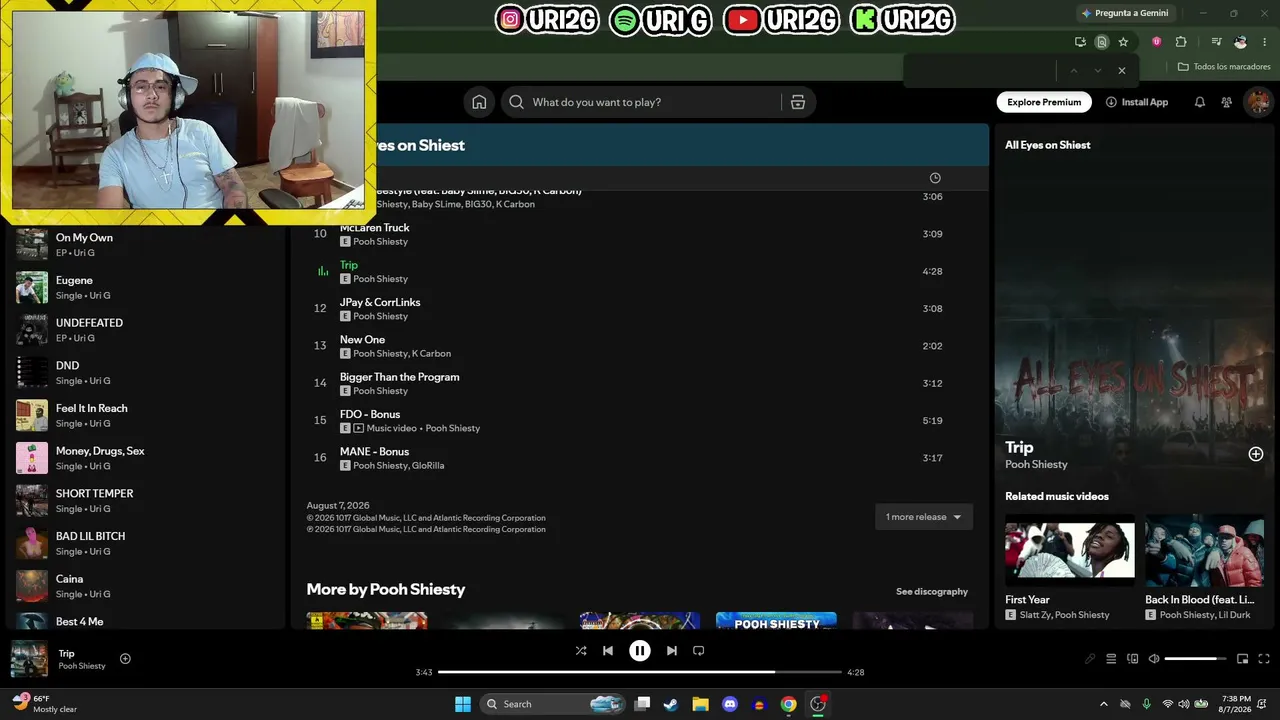This screenshot has height=720, width=1280.
Task: Open 'Money, Drugs, Sex' single in library
Action: 145,458
